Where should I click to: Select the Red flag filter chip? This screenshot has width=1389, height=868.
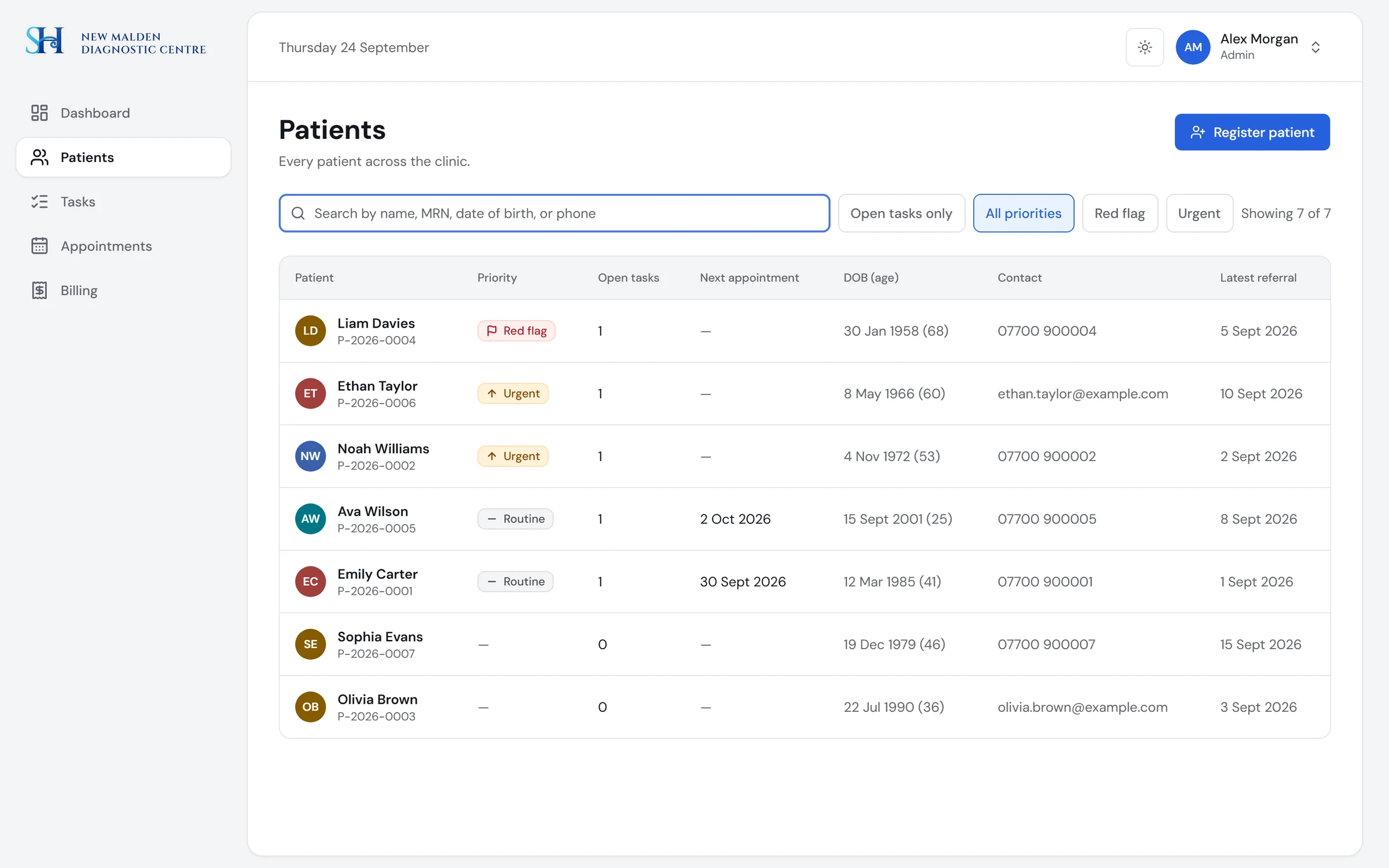pyautogui.click(x=1119, y=214)
